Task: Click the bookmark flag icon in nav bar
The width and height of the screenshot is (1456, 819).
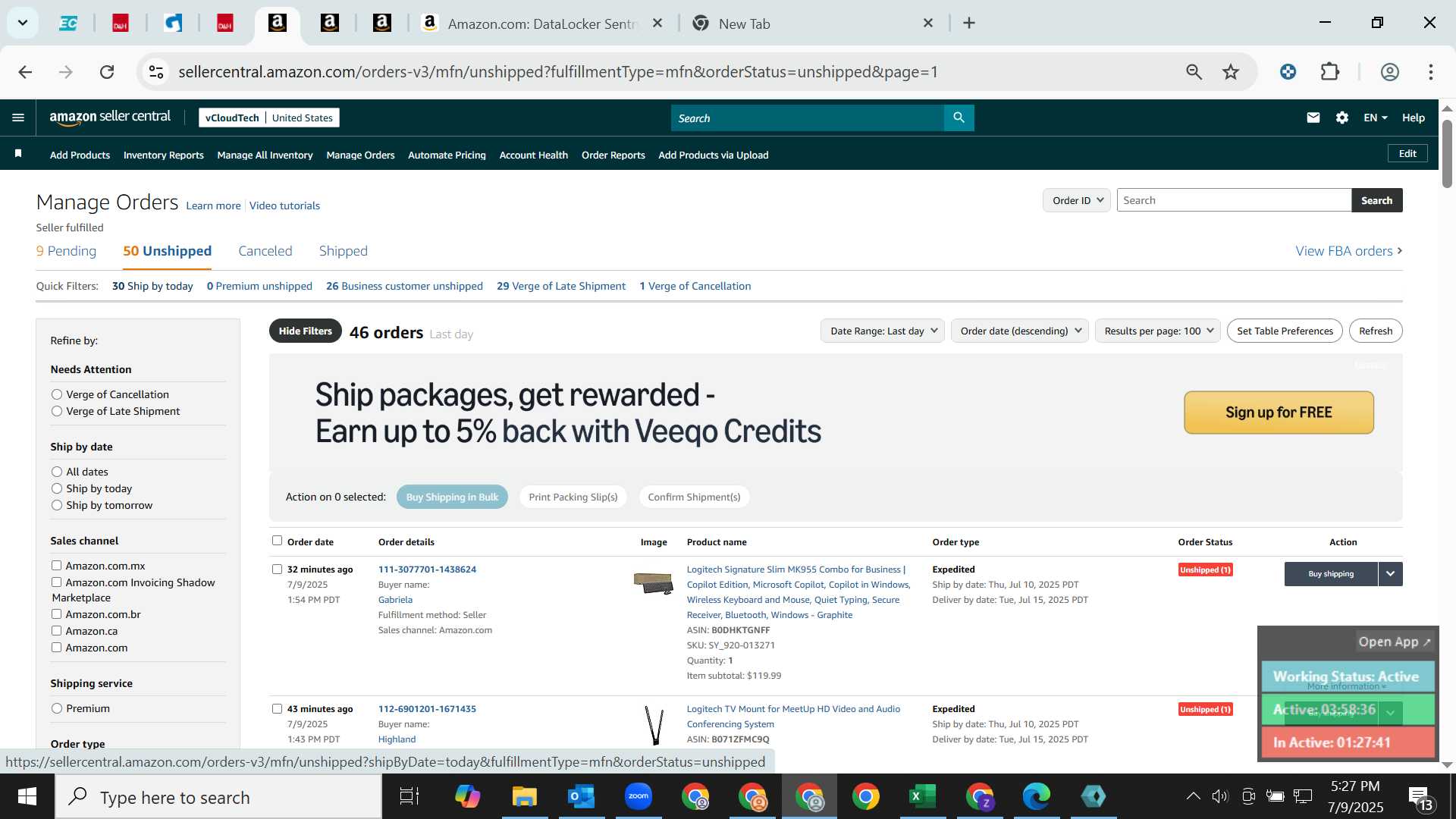Action: click(x=18, y=154)
